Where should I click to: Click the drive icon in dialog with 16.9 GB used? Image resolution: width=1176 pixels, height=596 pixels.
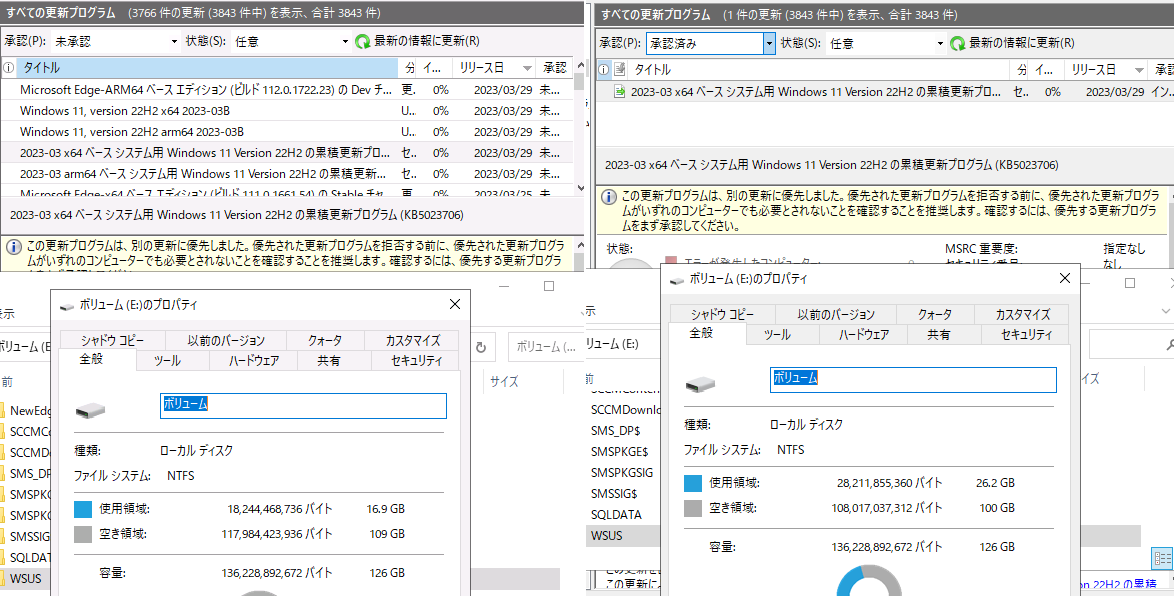click(x=90, y=411)
